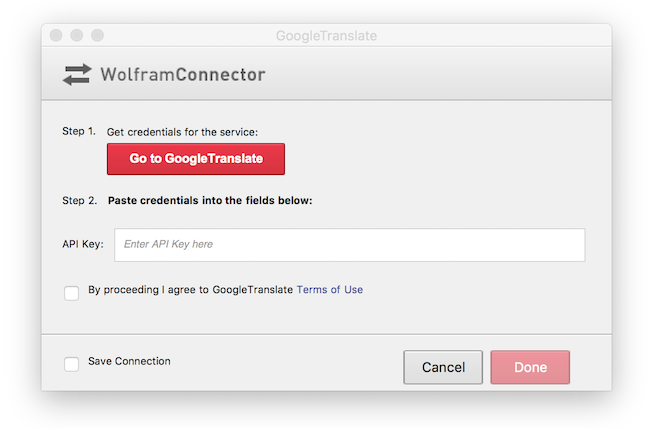Click the Get credentials for the service text
This screenshot has height=428, width=650.
click(182, 132)
